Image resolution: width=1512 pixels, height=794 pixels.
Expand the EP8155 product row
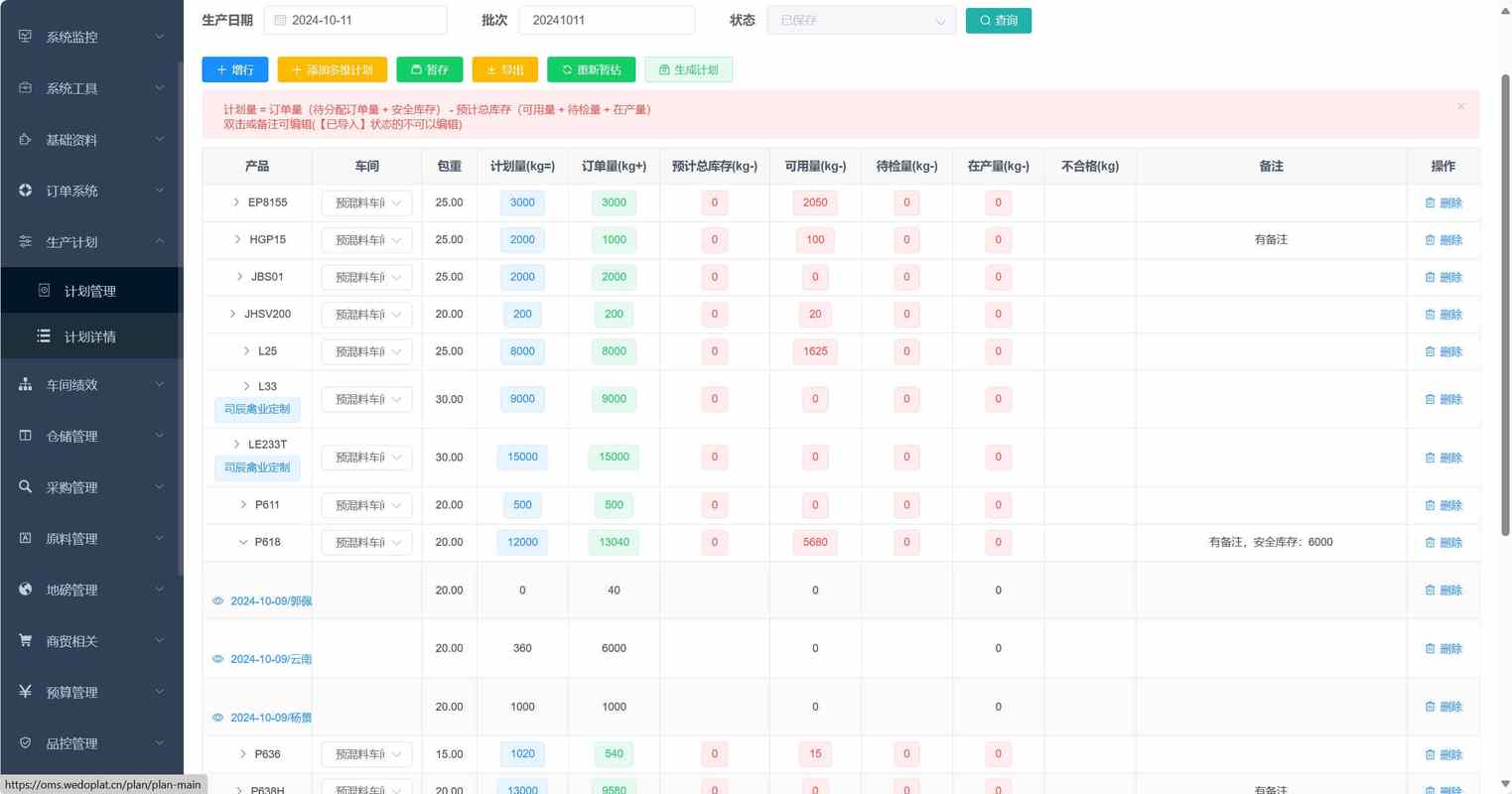click(x=236, y=202)
